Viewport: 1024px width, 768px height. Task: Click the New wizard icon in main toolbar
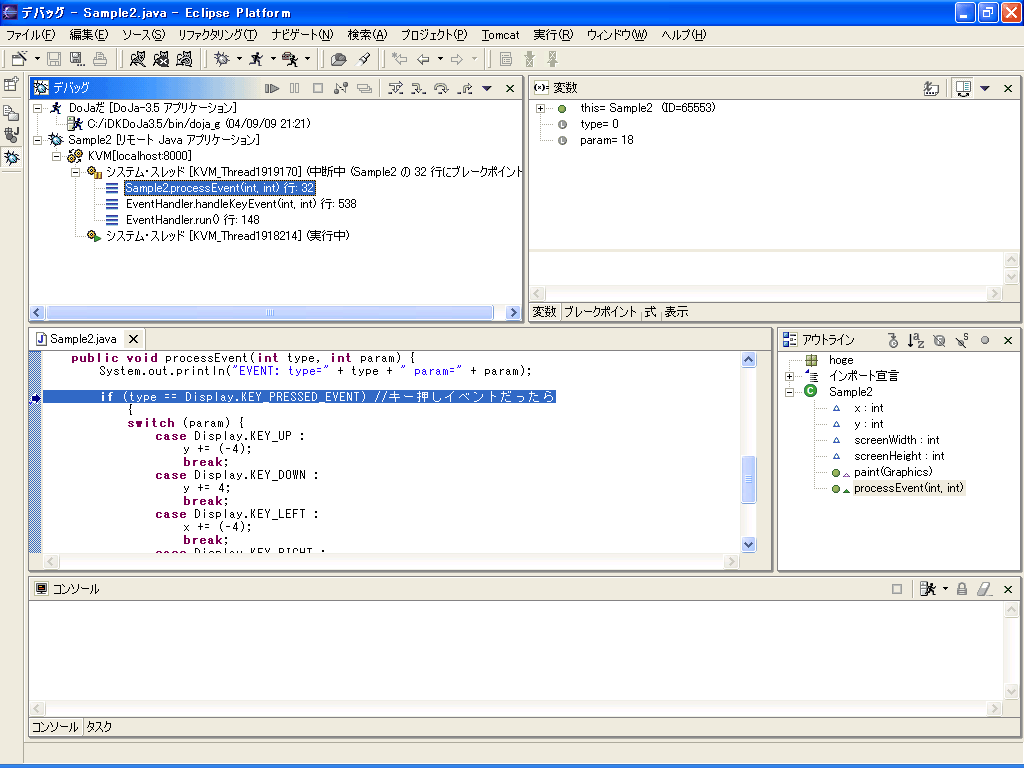click(x=19, y=59)
